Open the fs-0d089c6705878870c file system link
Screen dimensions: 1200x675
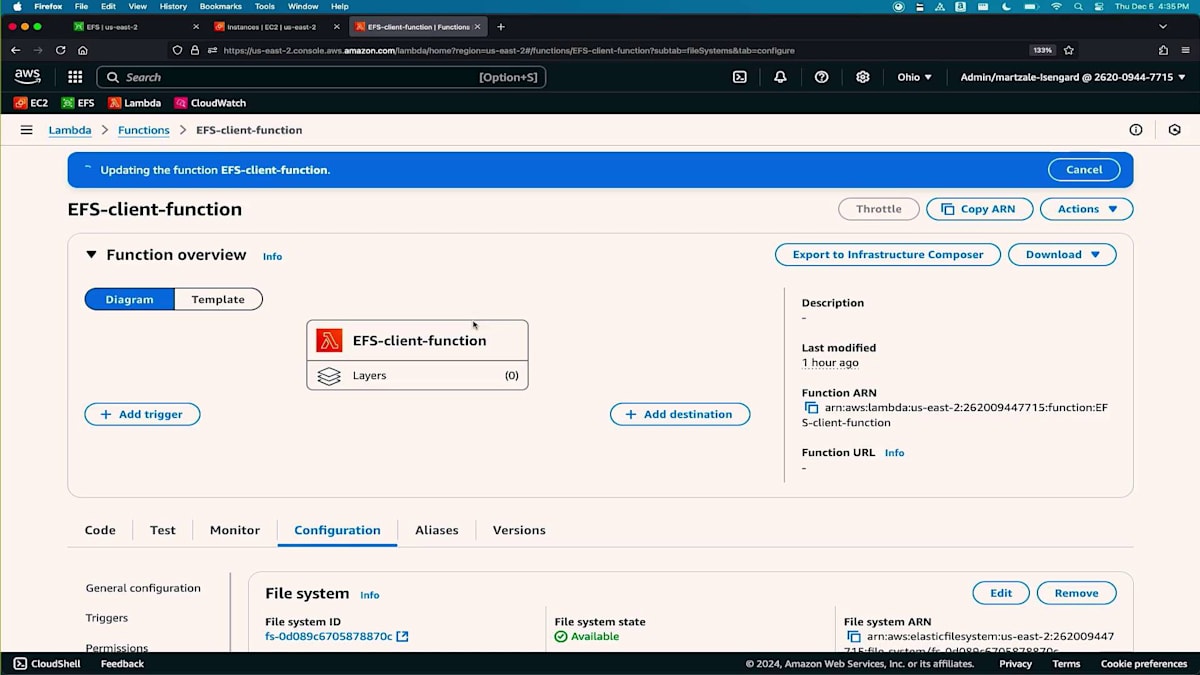coord(329,636)
